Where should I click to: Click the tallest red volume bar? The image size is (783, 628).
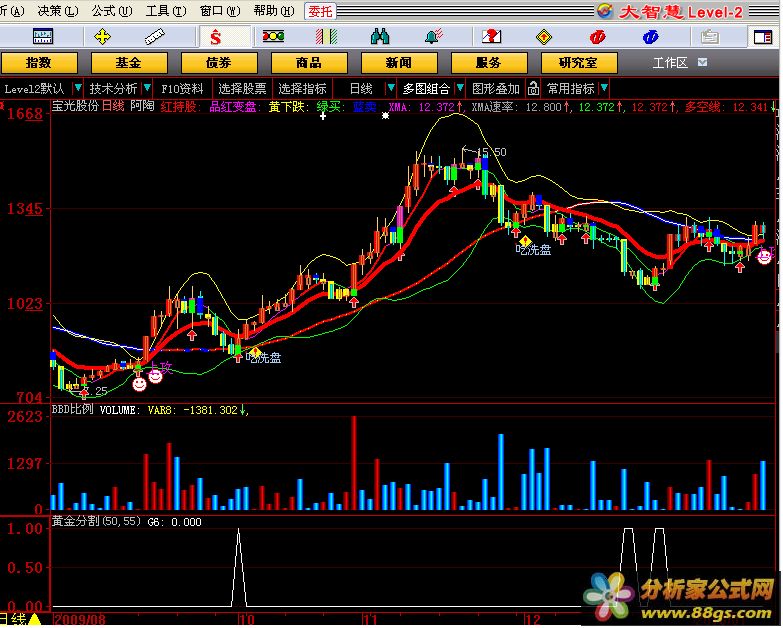tap(354, 463)
